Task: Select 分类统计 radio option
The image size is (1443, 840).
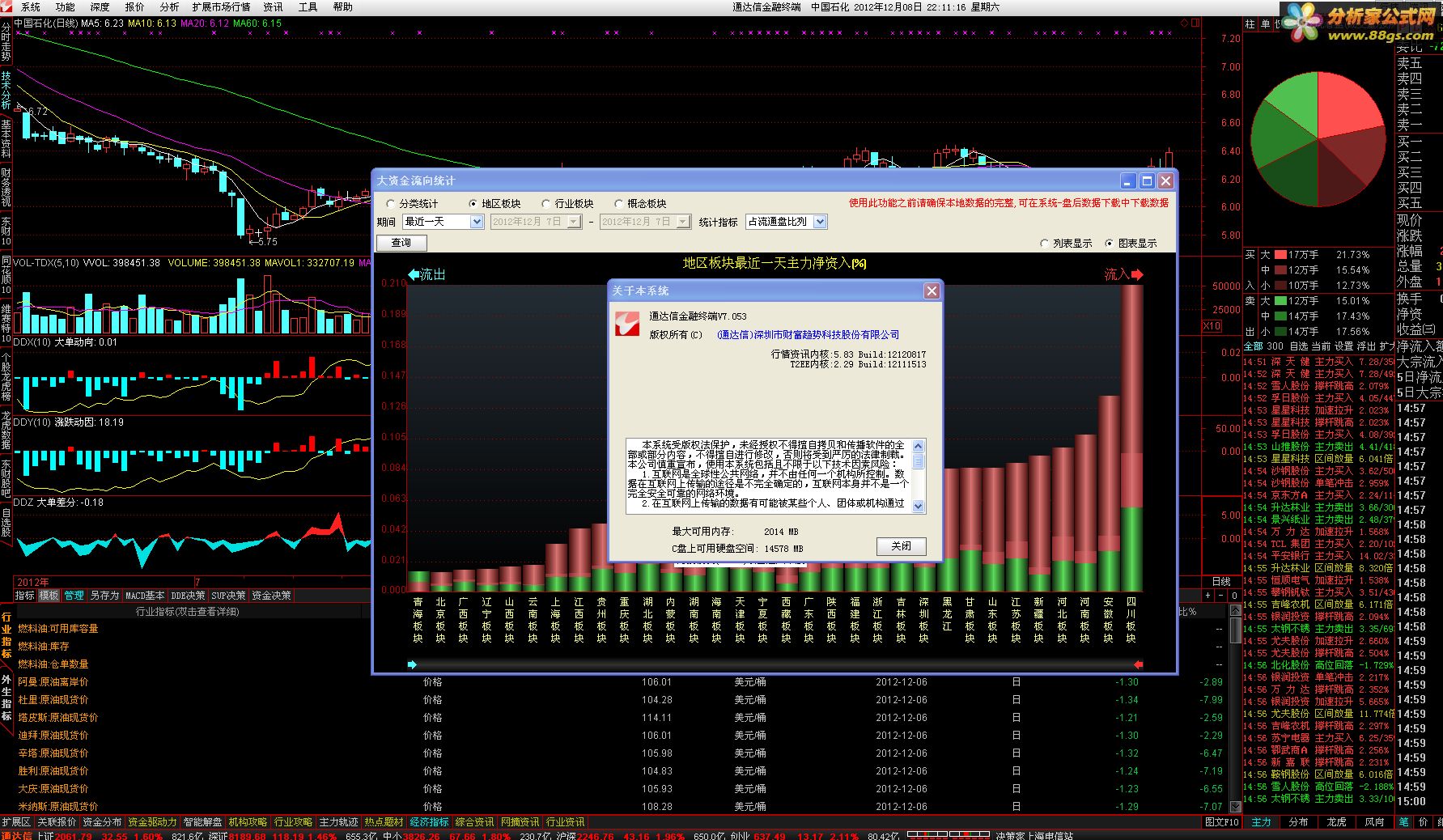Action: tap(413, 204)
